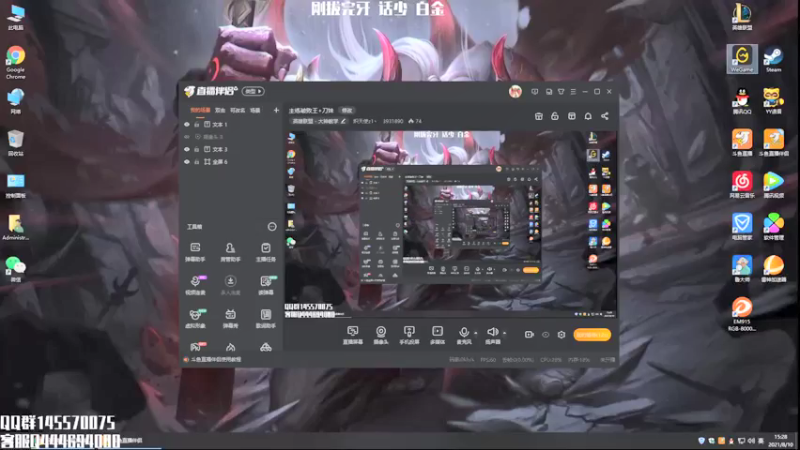Add a 摄像头 camera source
The image size is (800, 450).
coord(381,335)
